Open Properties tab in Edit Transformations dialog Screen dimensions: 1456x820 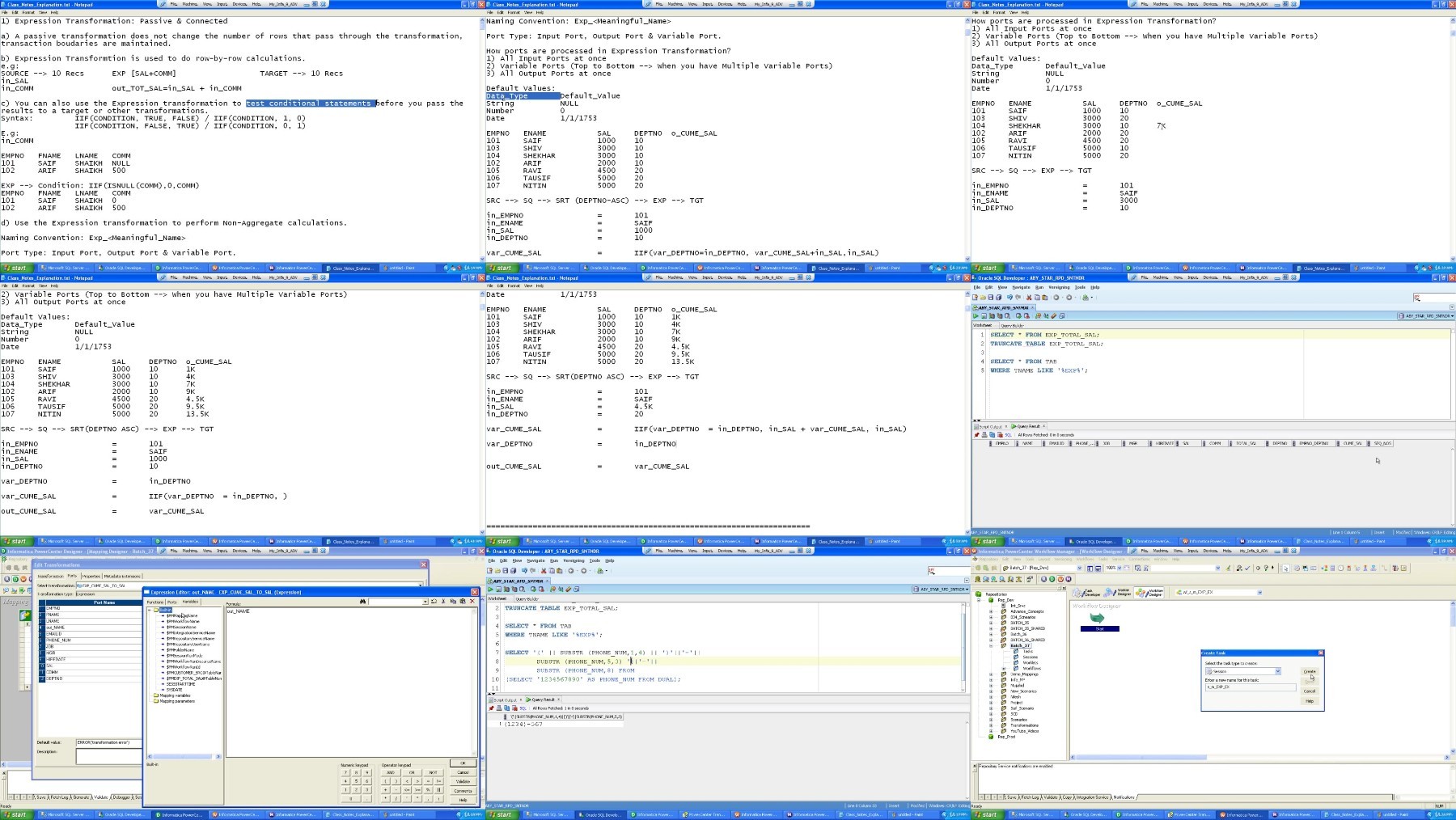(91, 576)
